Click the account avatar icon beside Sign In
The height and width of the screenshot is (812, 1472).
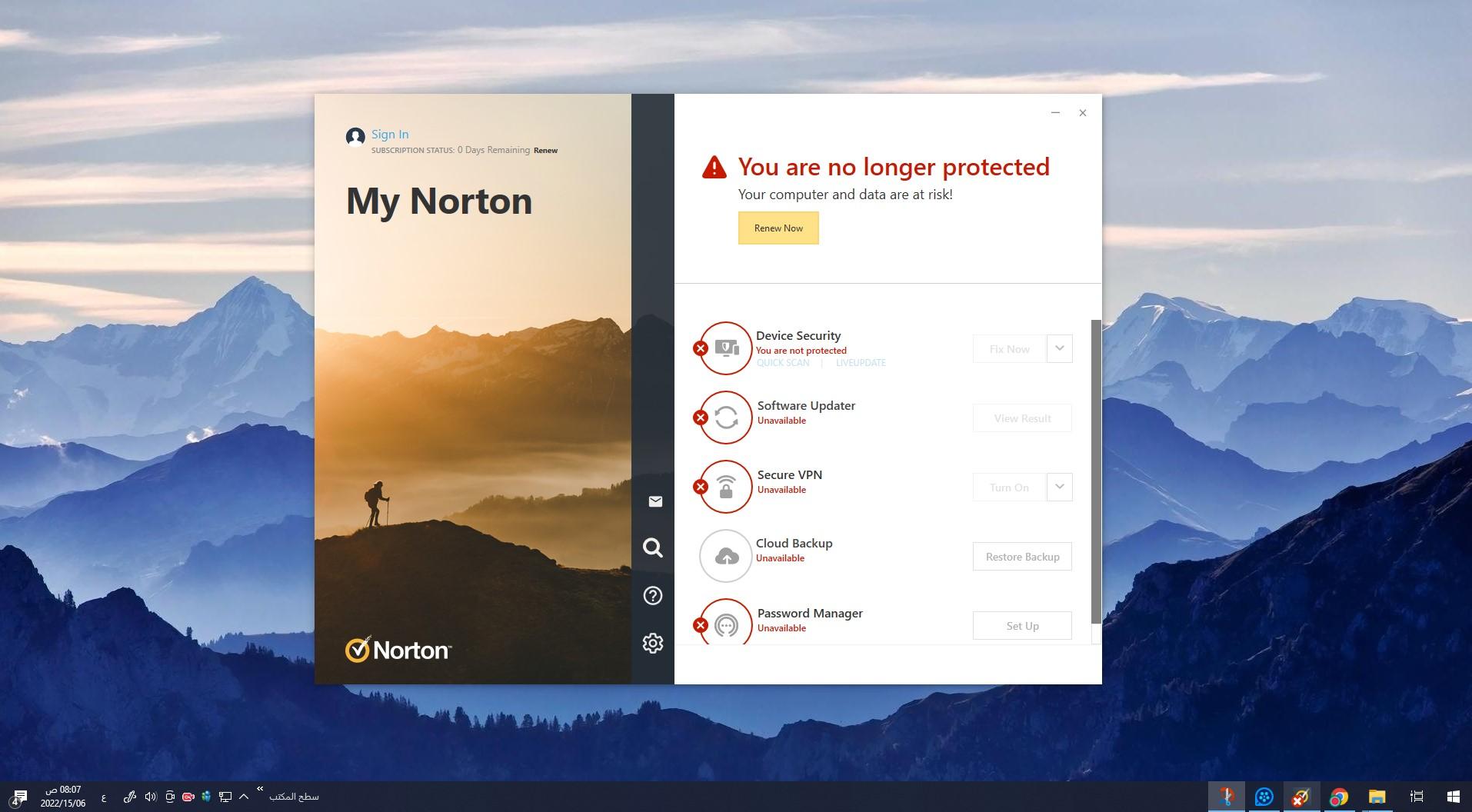tap(355, 137)
